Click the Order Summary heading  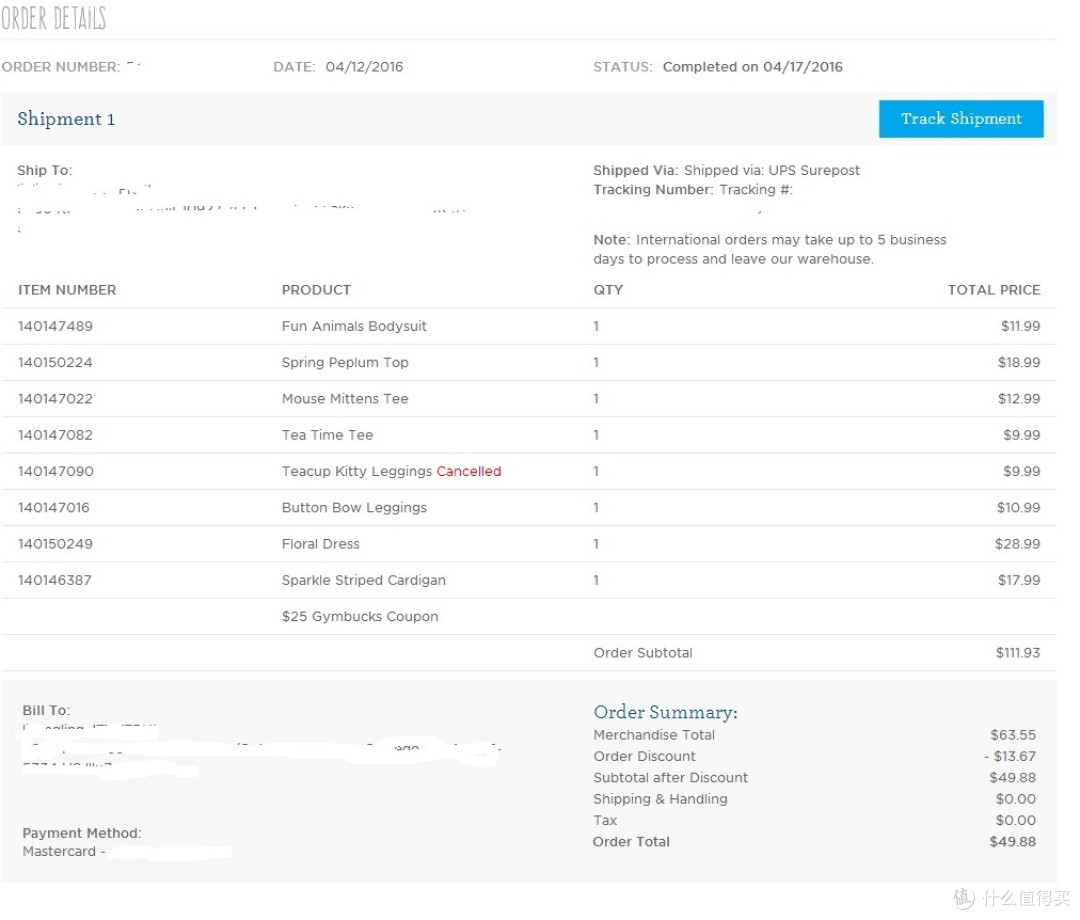pyautogui.click(x=665, y=713)
